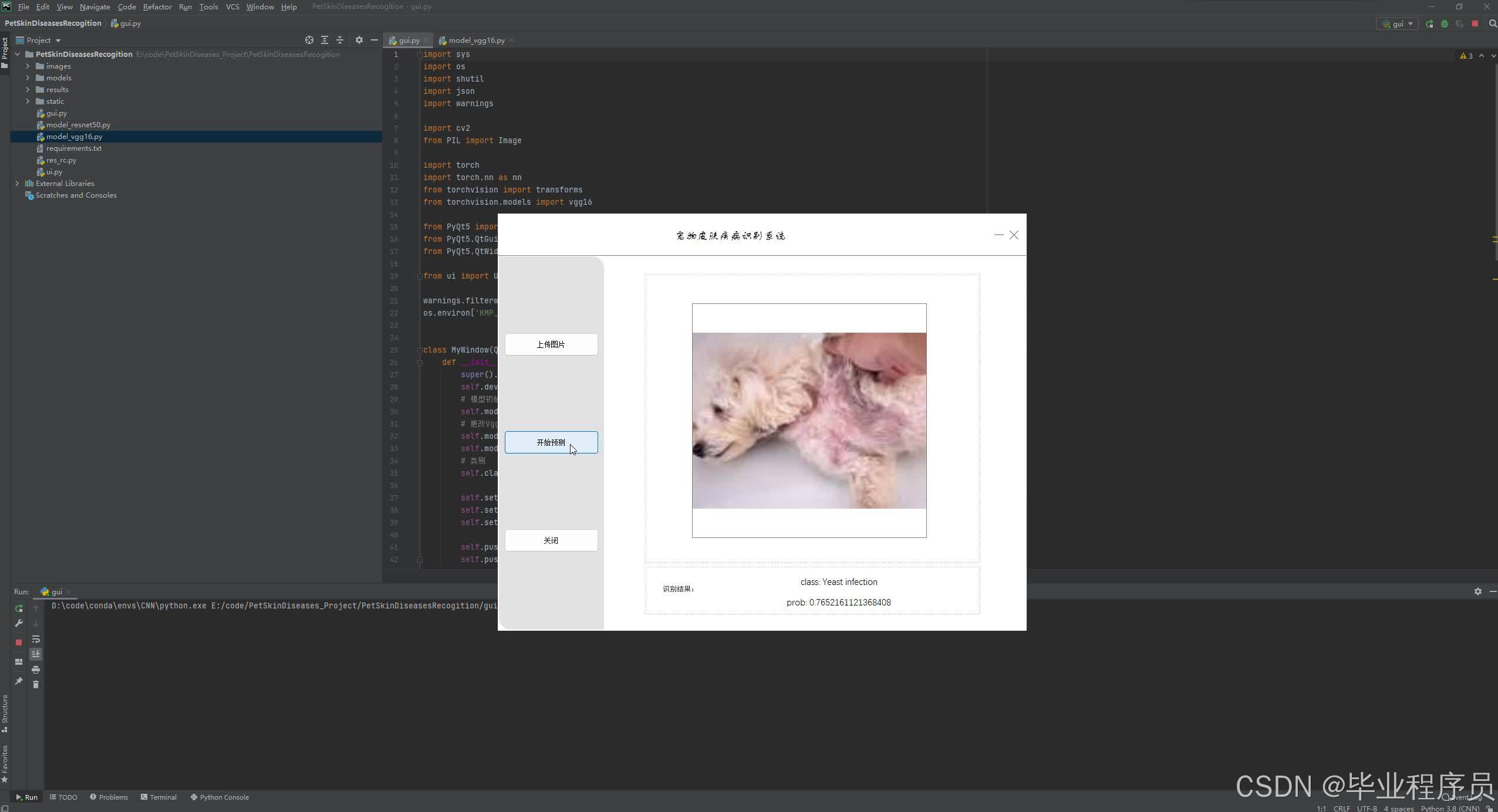The height and width of the screenshot is (812, 1498).
Task: Click the trash icon to clear Run output
Action: click(x=36, y=685)
